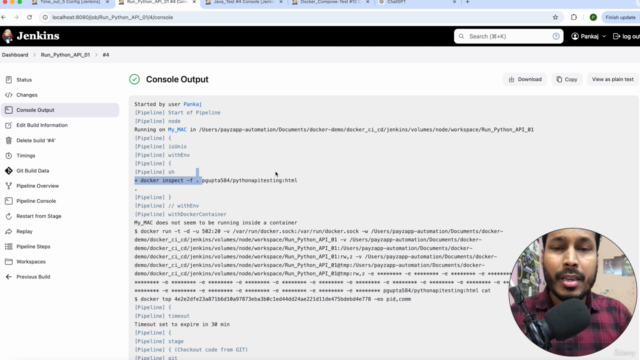Viewport: 640px width, 360px height.
Task: Open the Pankaj user dropdown
Action: point(589,36)
